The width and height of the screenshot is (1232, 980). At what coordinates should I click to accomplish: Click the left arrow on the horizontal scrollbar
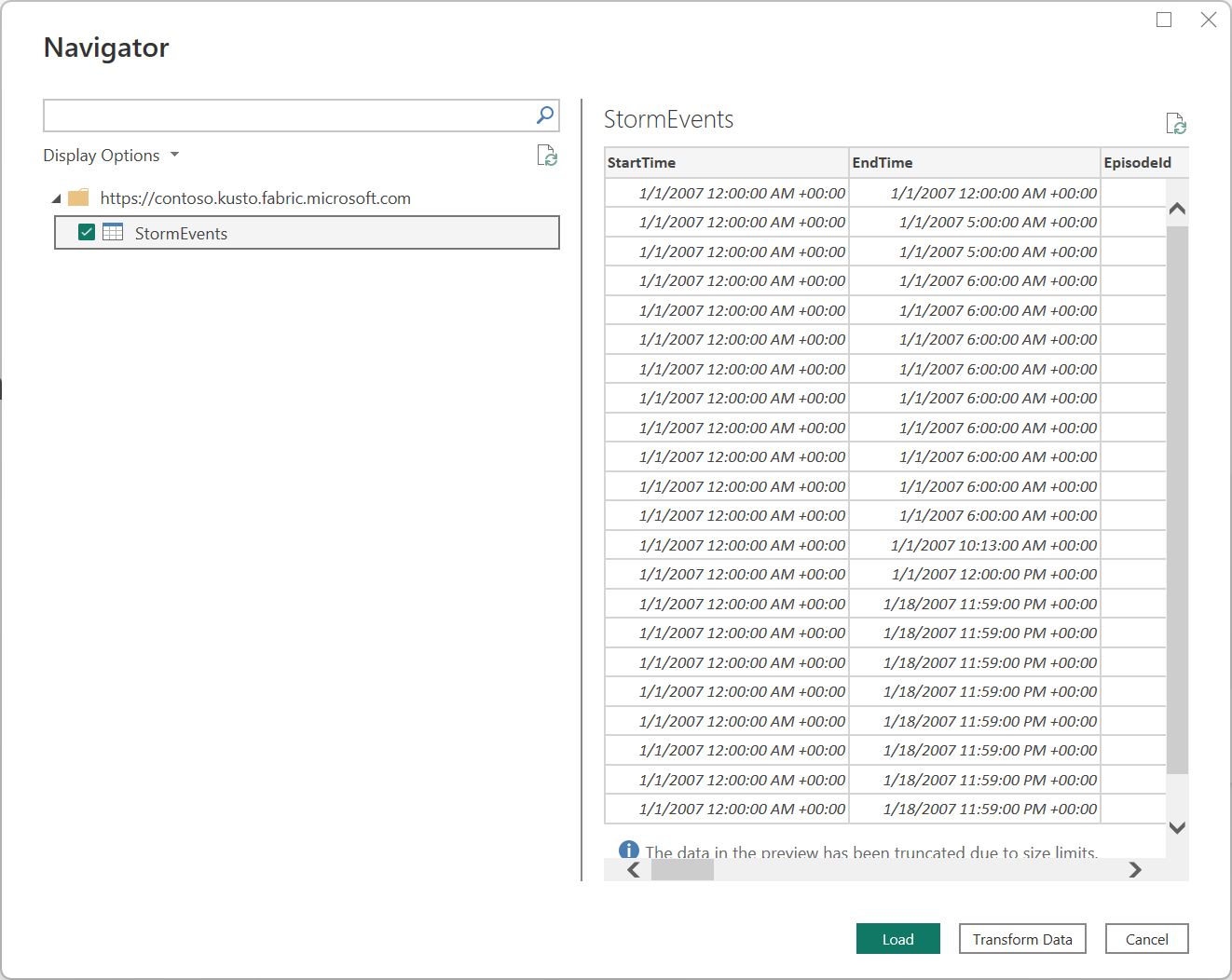633,869
